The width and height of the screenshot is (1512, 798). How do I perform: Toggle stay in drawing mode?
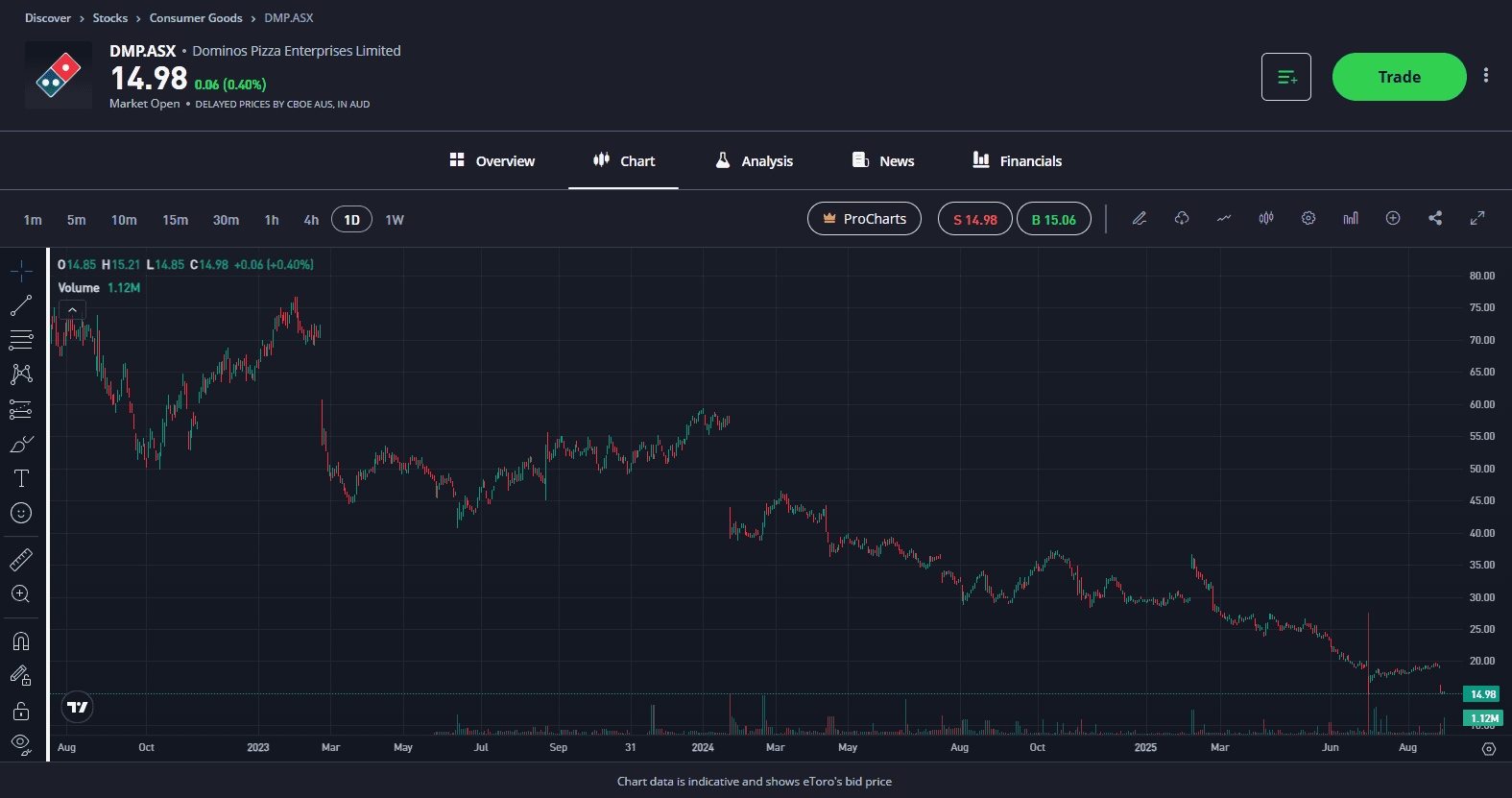pos(21,676)
